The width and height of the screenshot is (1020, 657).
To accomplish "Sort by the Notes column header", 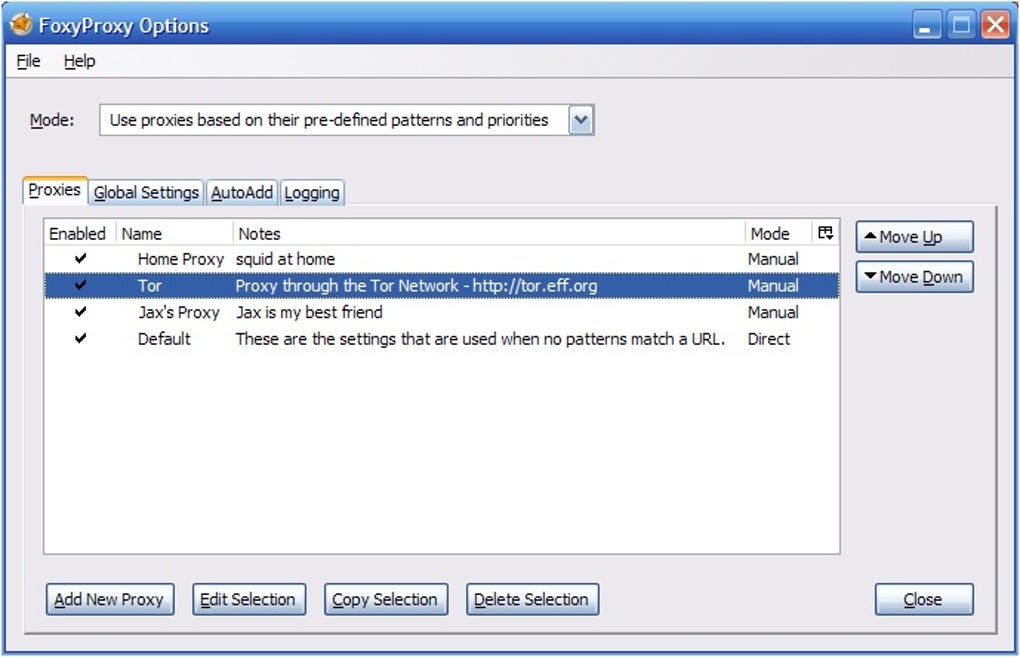I will (488, 234).
